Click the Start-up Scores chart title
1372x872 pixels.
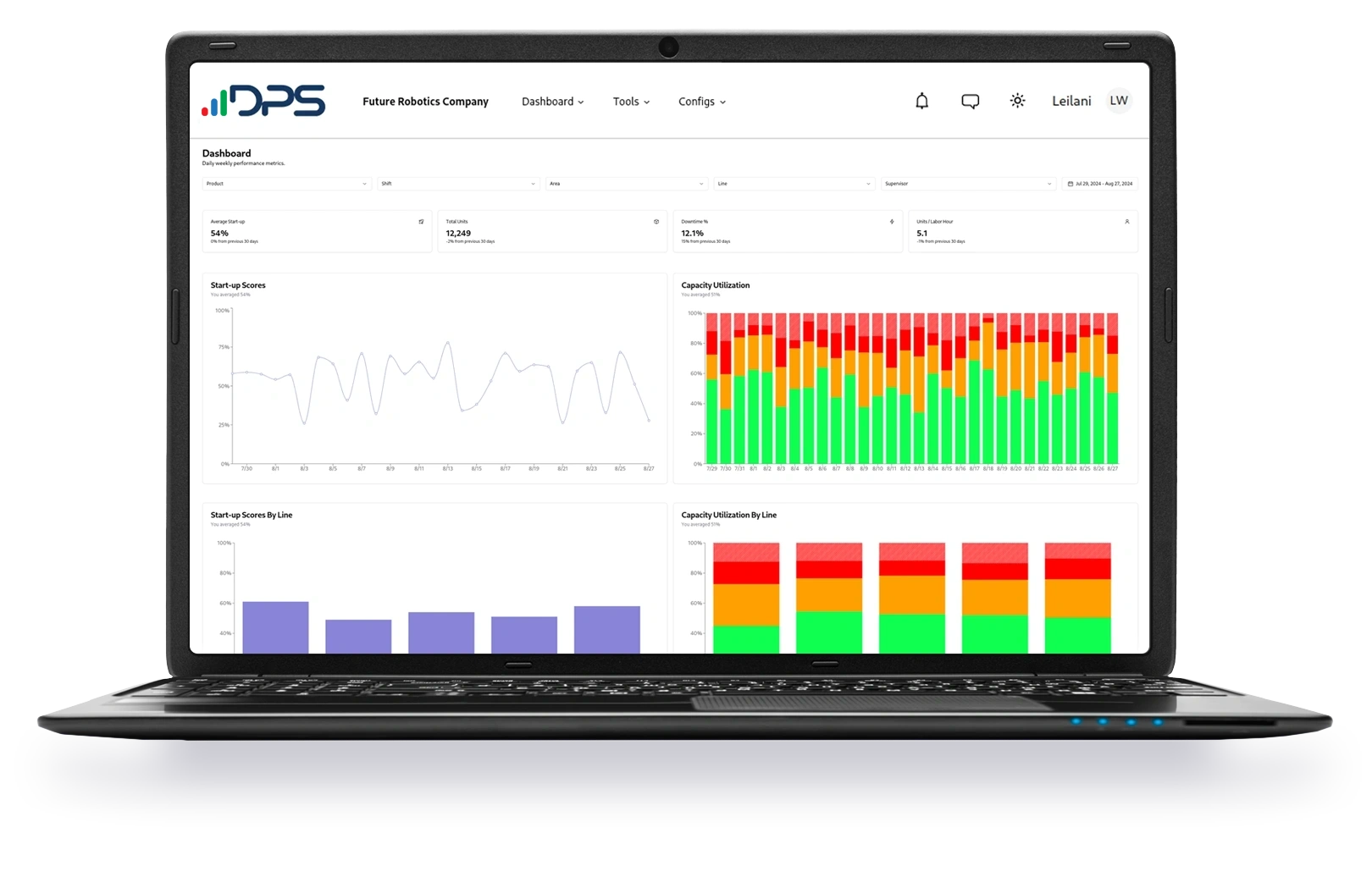pyautogui.click(x=238, y=285)
